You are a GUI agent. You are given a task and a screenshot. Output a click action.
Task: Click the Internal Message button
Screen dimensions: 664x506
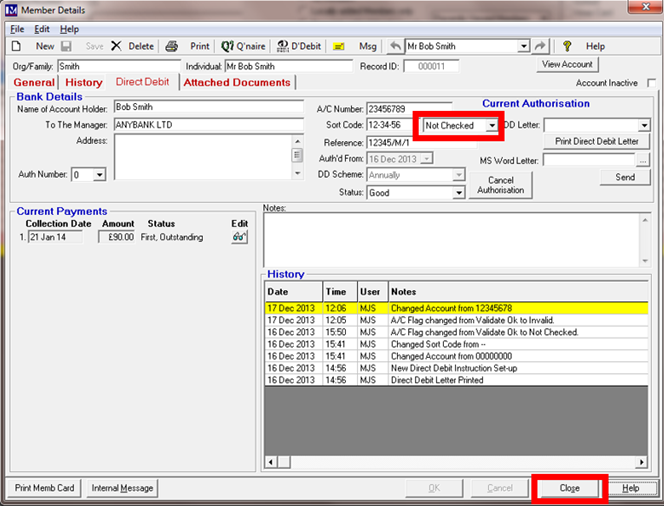click(122, 488)
